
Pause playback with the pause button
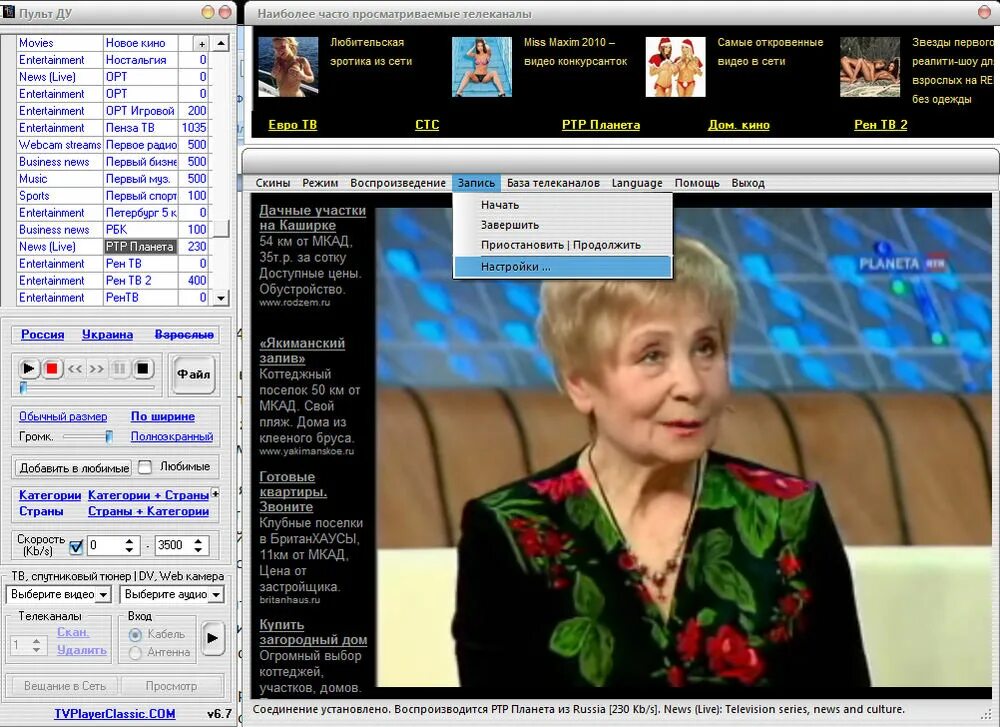119,369
